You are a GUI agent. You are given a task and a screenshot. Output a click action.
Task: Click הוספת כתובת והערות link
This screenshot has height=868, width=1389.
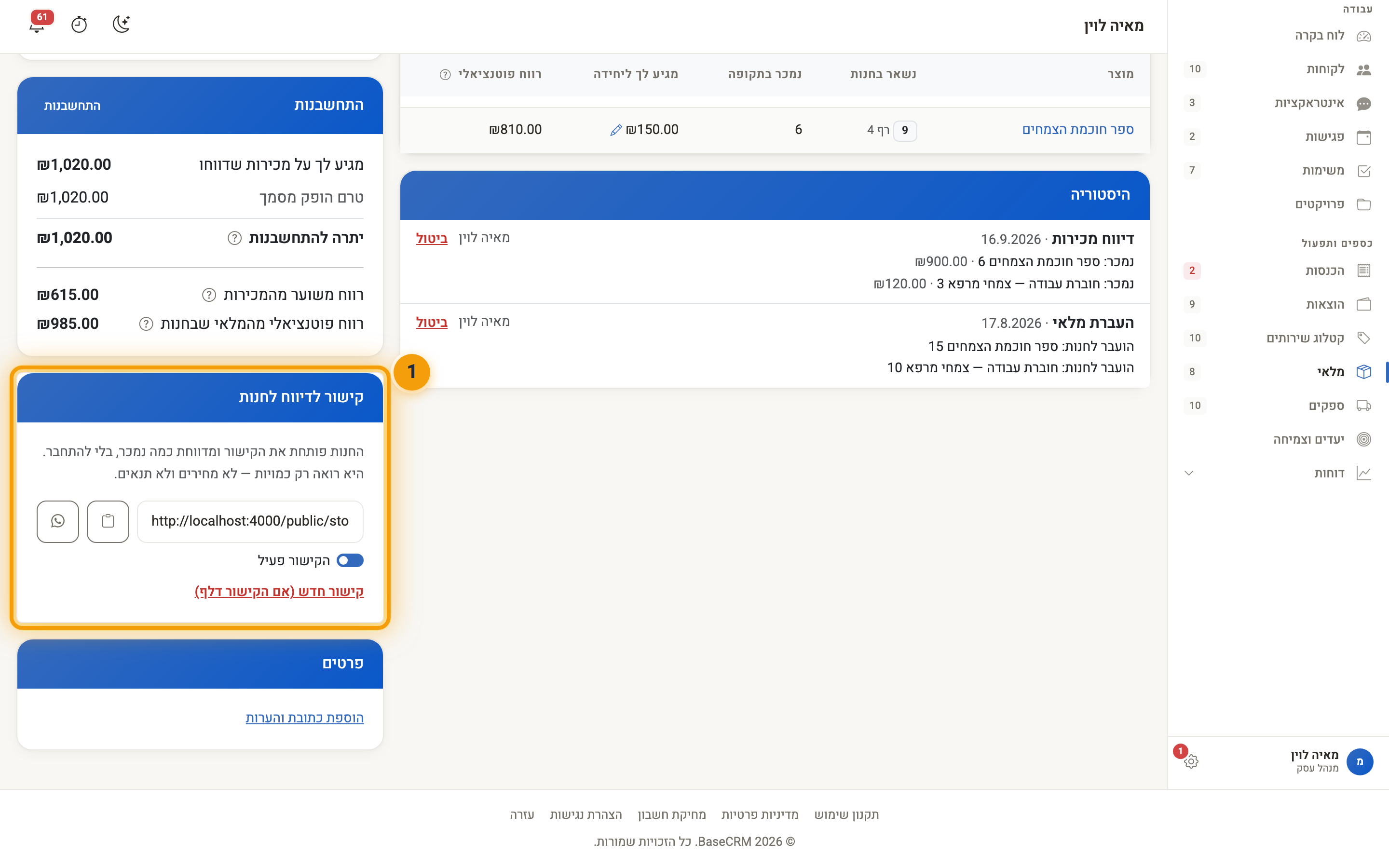point(304,718)
